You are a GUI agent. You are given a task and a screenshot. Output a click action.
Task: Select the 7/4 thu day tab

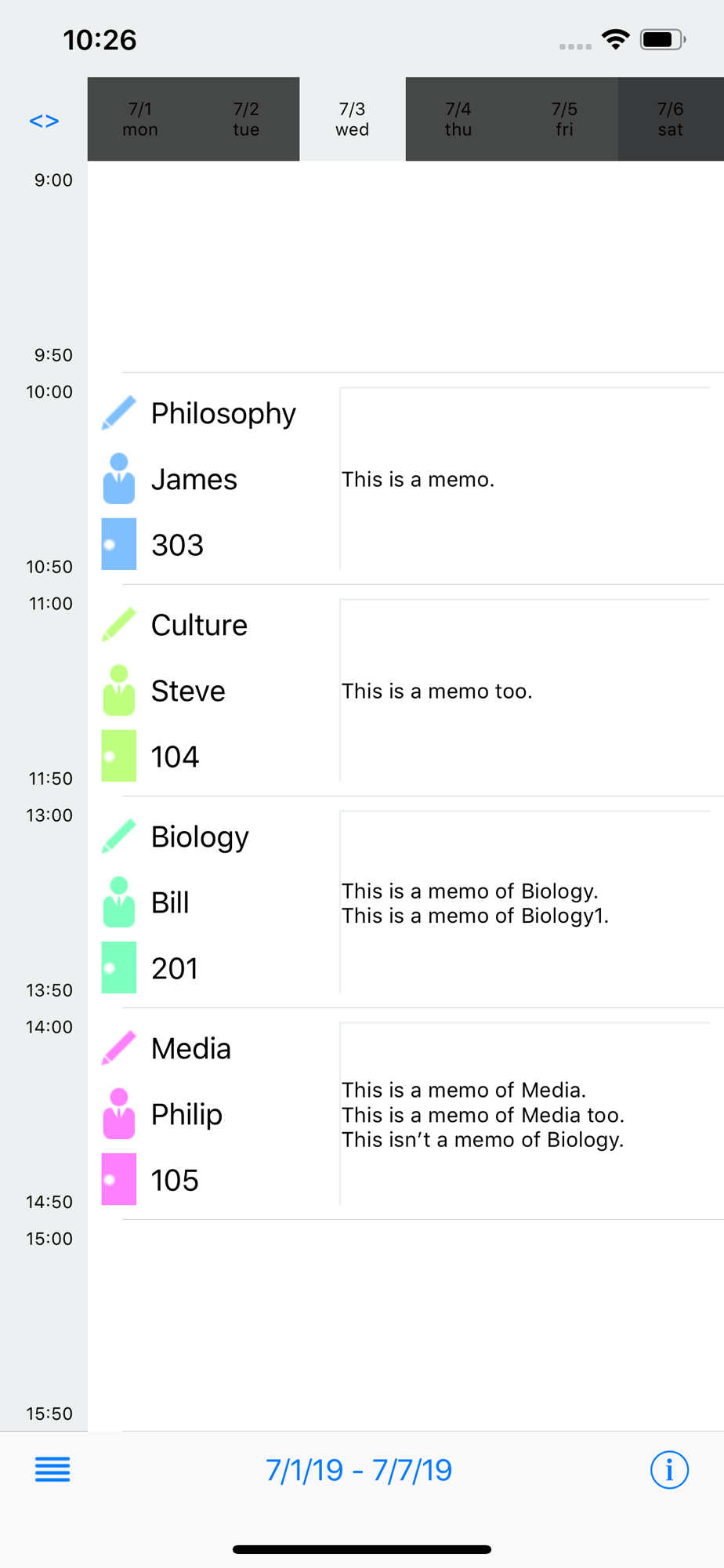[x=458, y=119]
